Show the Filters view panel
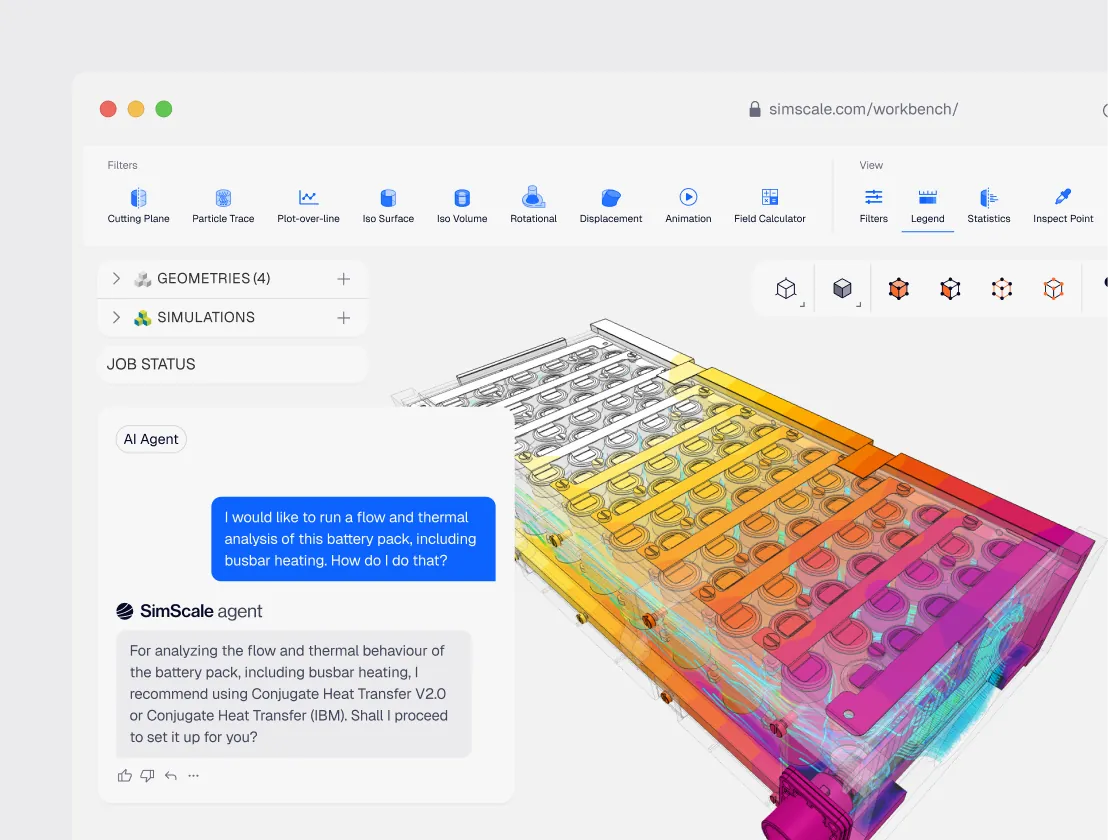The height and width of the screenshot is (840, 1108). click(873, 206)
